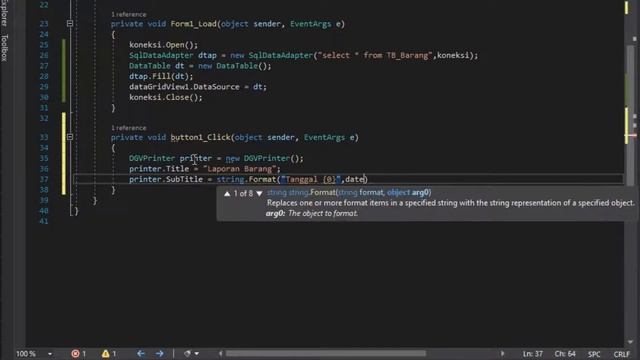
Task: Navigate forward with the right arrow
Action: [x=160, y=353]
